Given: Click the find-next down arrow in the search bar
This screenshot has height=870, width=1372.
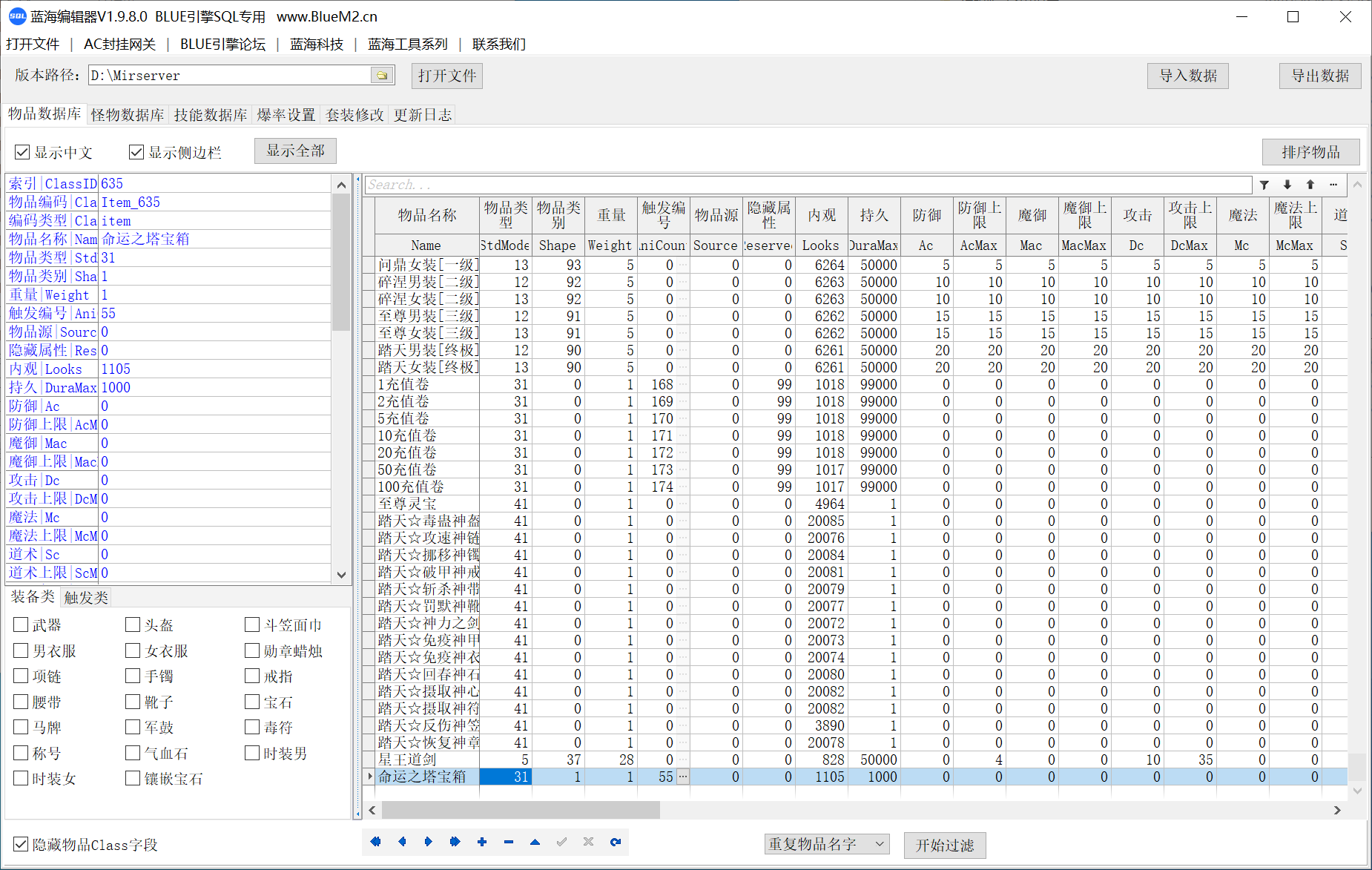Looking at the screenshot, I should [1287, 185].
